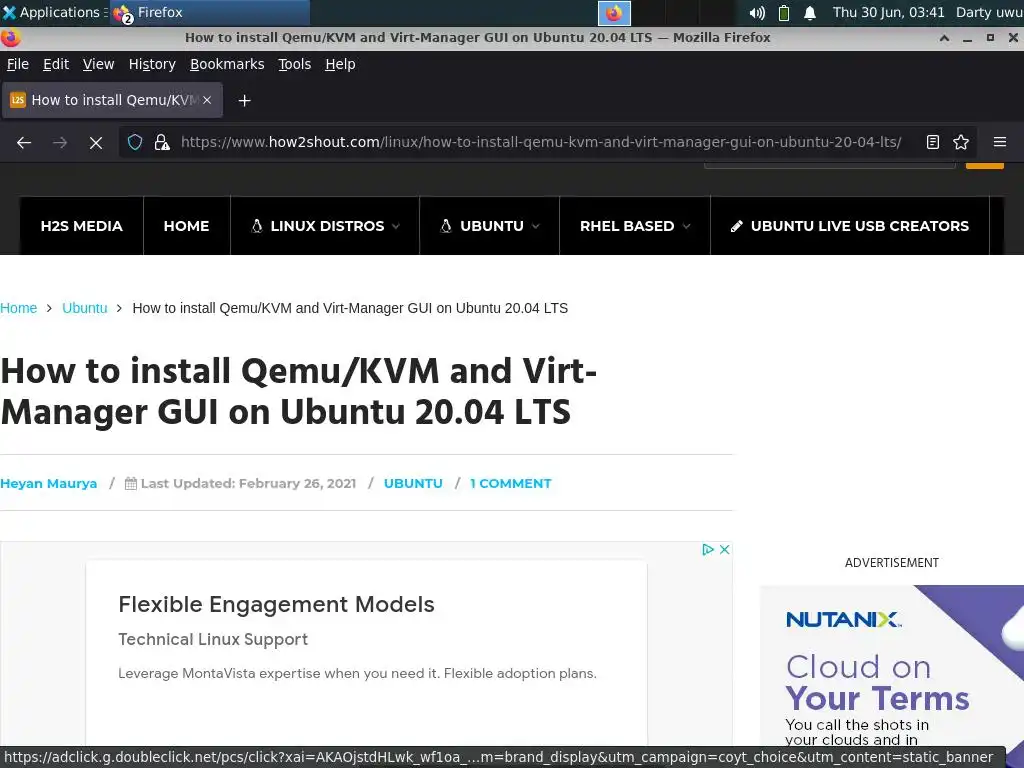Image resolution: width=1024 pixels, height=768 pixels.
Task: Open the Firefox hamburger menu
Action: click(1000, 142)
